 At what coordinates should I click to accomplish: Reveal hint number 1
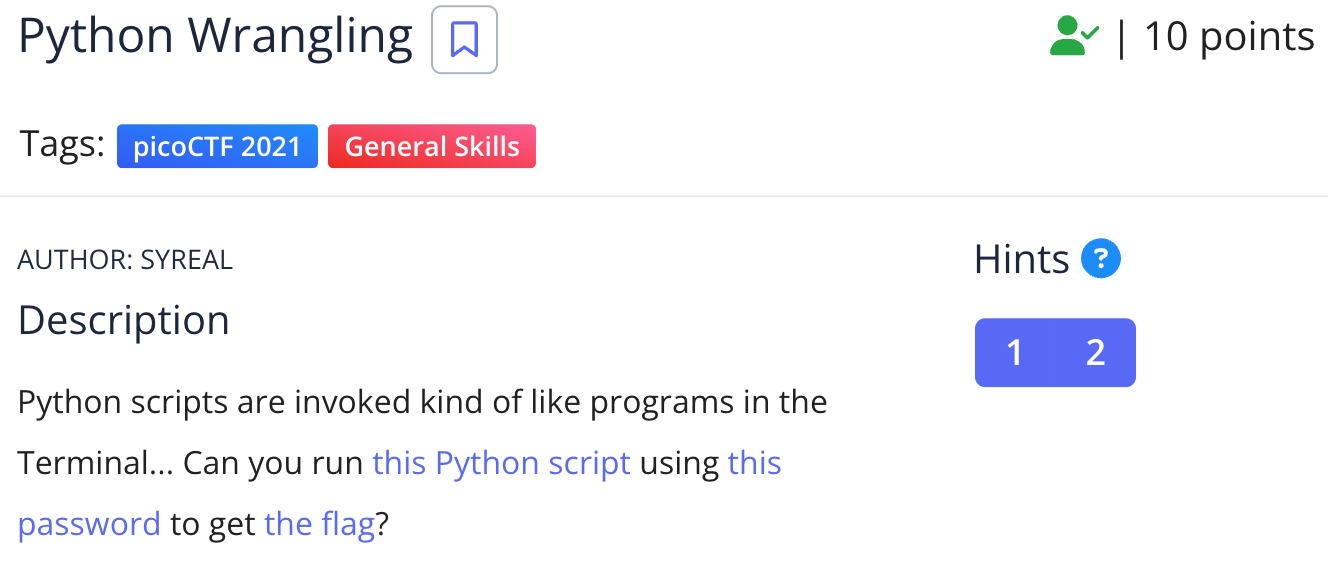coord(1015,352)
